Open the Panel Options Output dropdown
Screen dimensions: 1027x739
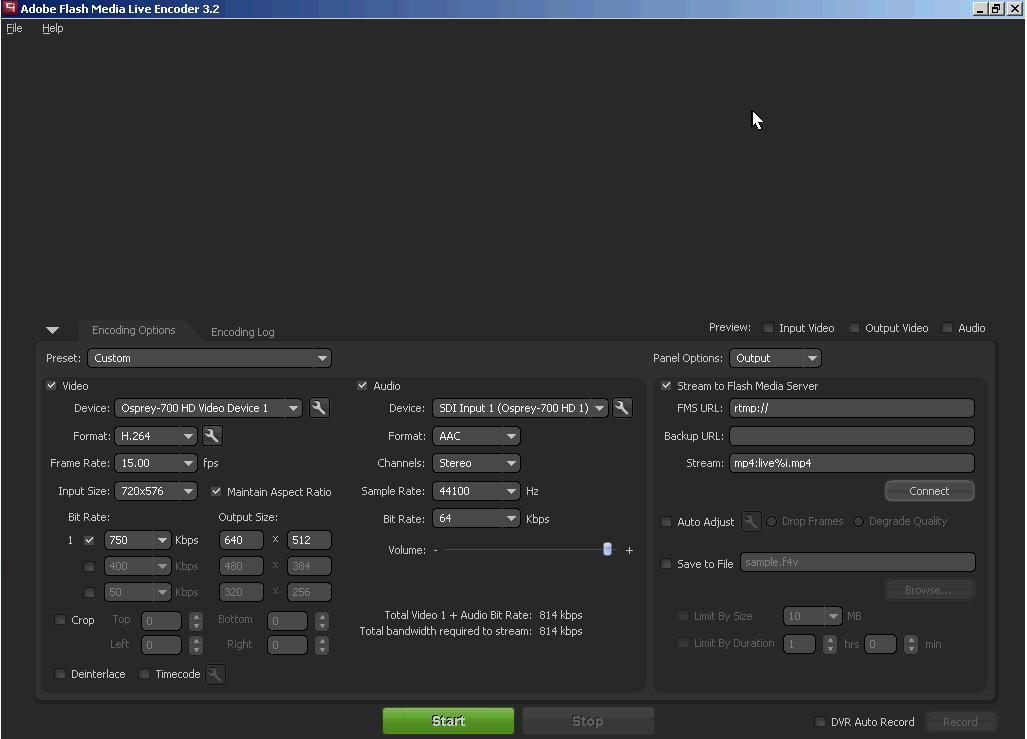tap(775, 358)
